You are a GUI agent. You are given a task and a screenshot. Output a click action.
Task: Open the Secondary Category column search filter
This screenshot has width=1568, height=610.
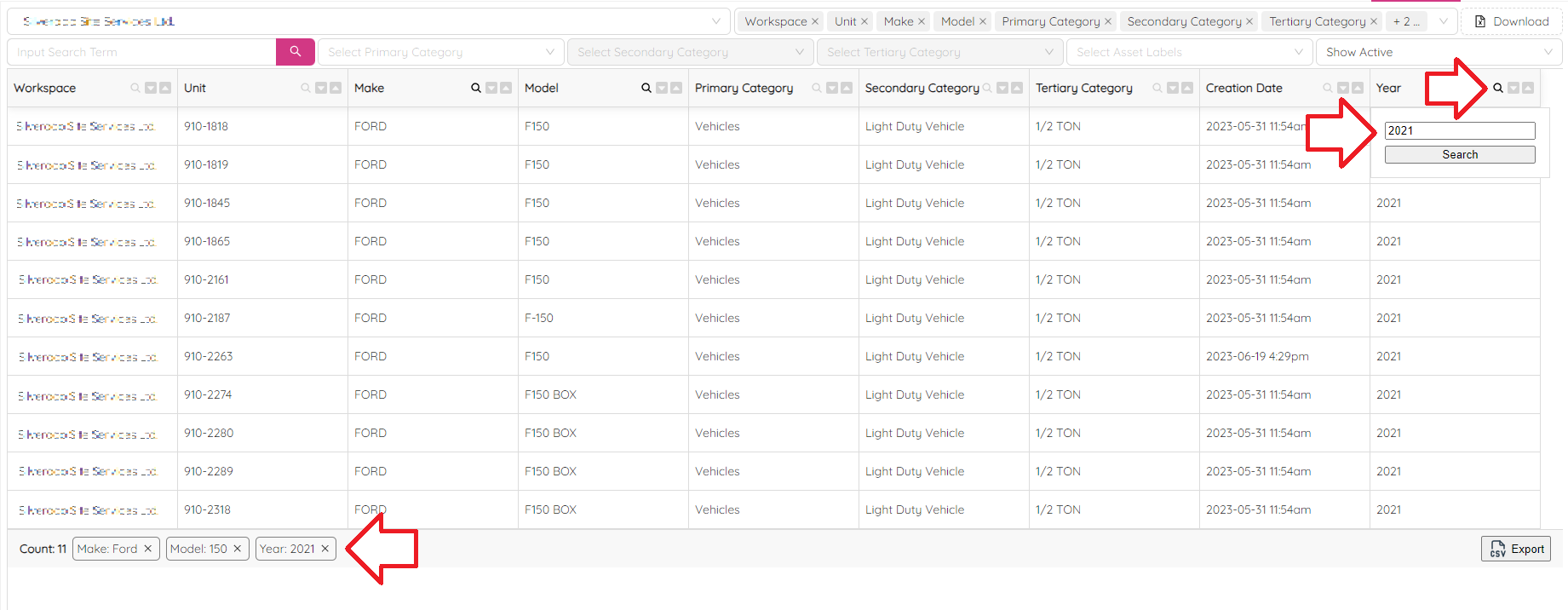coord(987,88)
